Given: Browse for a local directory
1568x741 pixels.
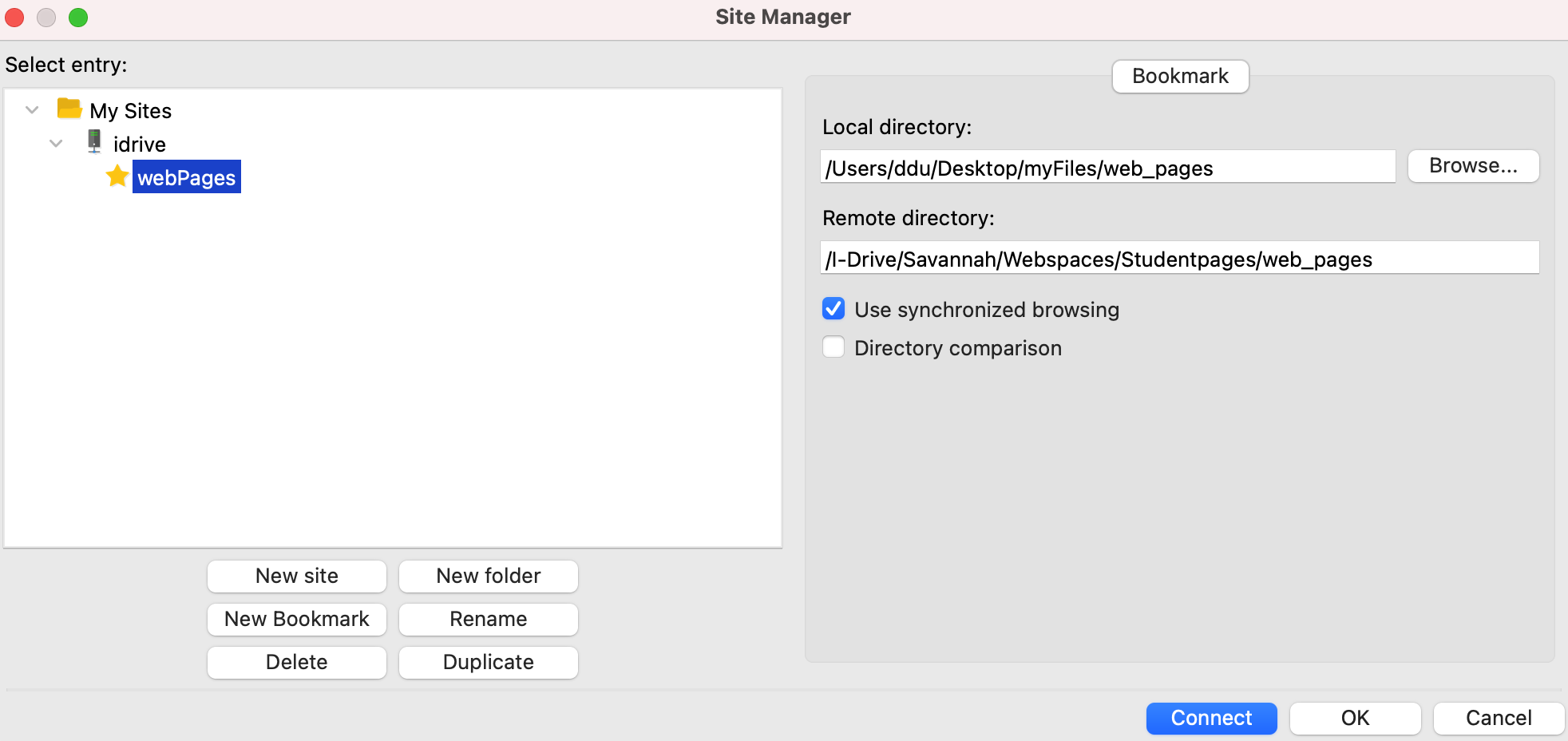Looking at the screenshot, I should tap(1473, 166).
